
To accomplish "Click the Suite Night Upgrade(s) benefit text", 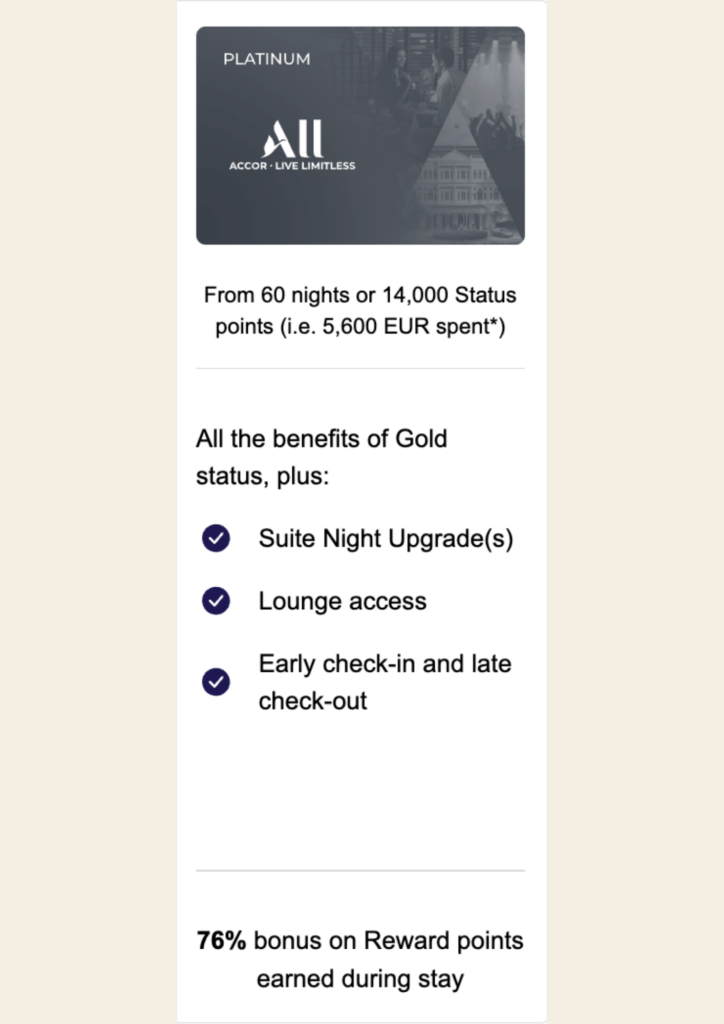I will [386, 539].
